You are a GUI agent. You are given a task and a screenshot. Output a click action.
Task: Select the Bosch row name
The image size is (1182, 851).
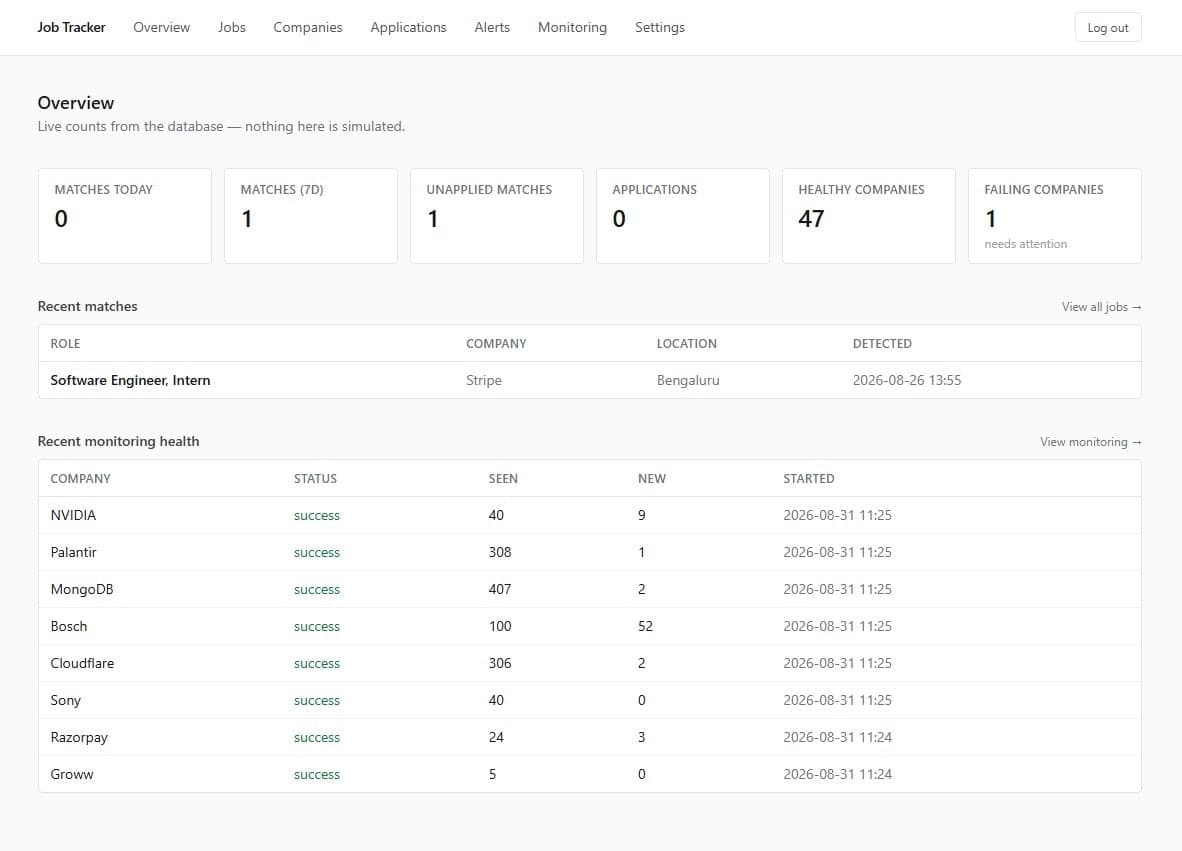coord(69,626)
